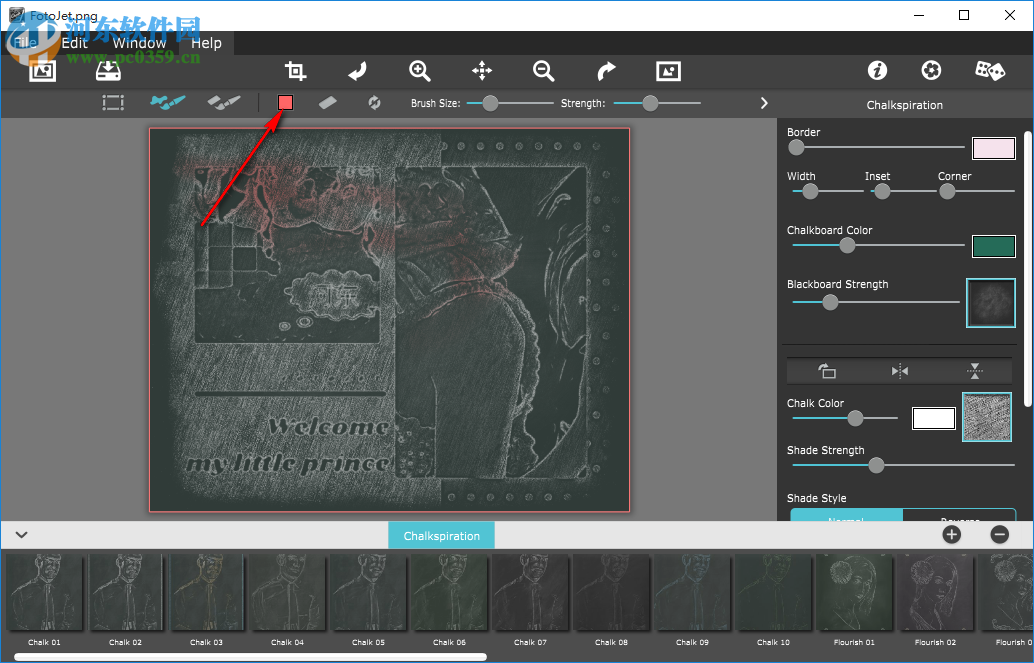The height and width of the screenshot is (663, 1034).
Task: Click the save image icon
Action: point(107,71)
